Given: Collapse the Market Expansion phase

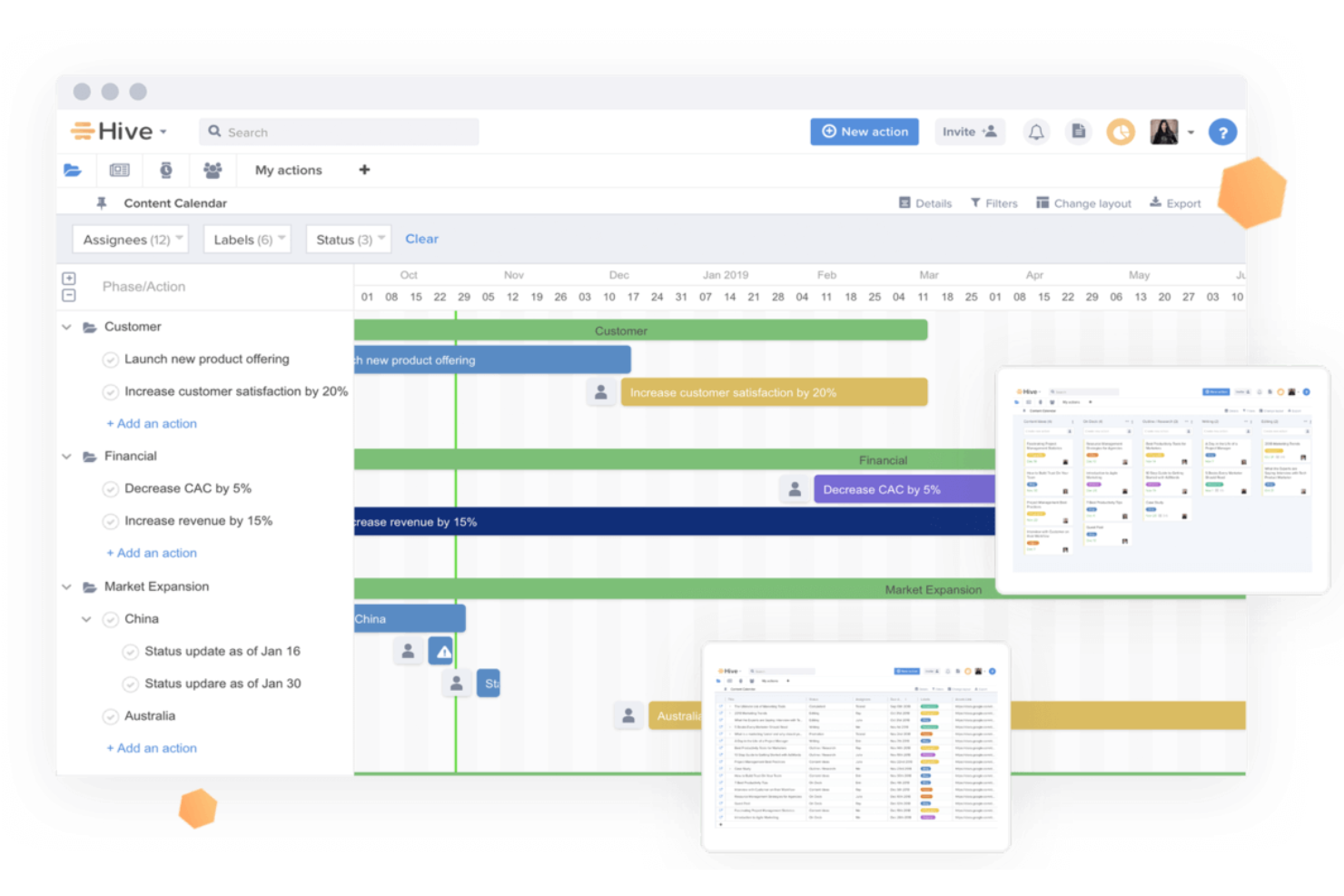Looking at the screenshot, I should tap(66, 586).
